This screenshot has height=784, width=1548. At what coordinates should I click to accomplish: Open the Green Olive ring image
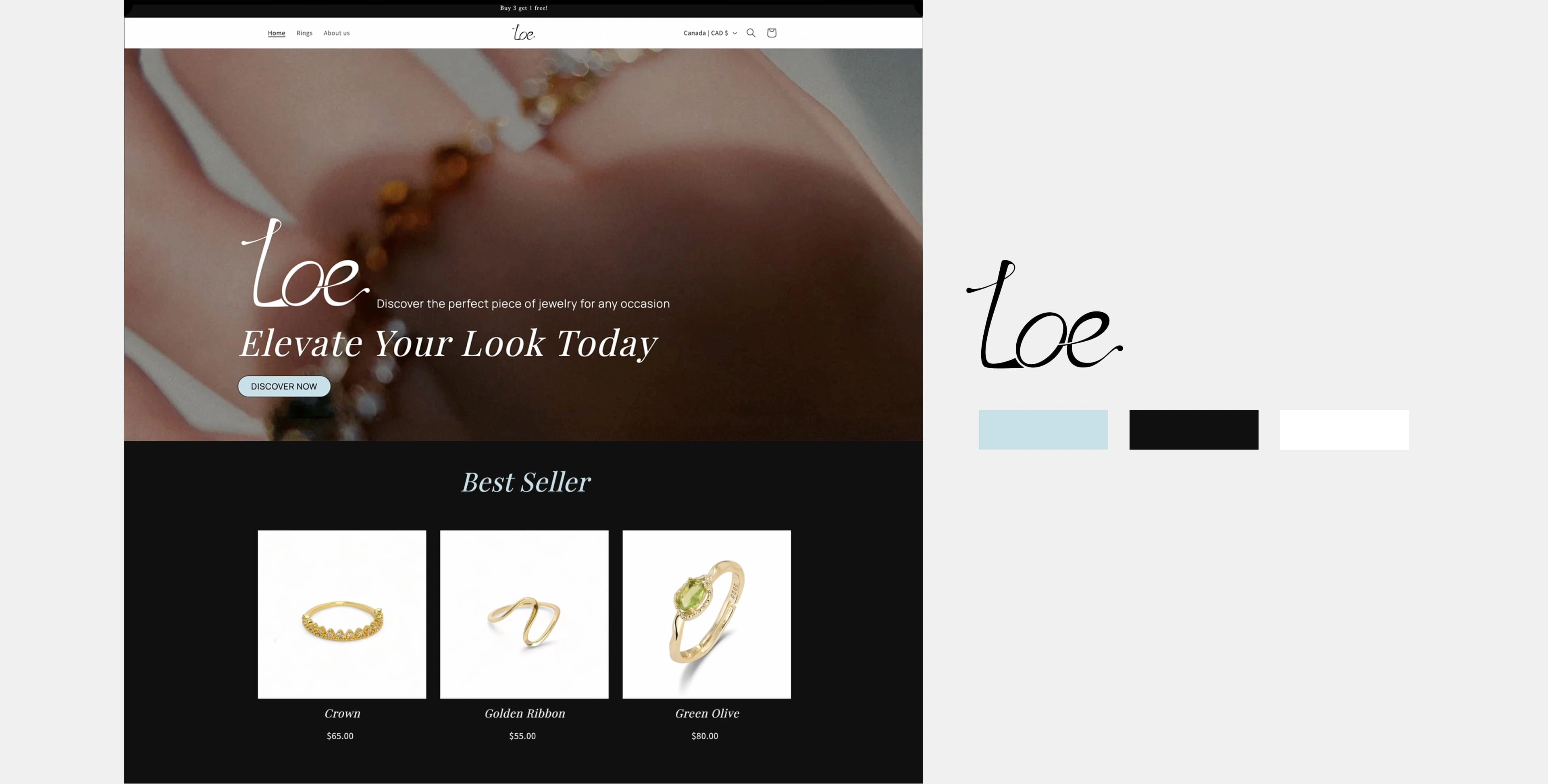[707, 614]
